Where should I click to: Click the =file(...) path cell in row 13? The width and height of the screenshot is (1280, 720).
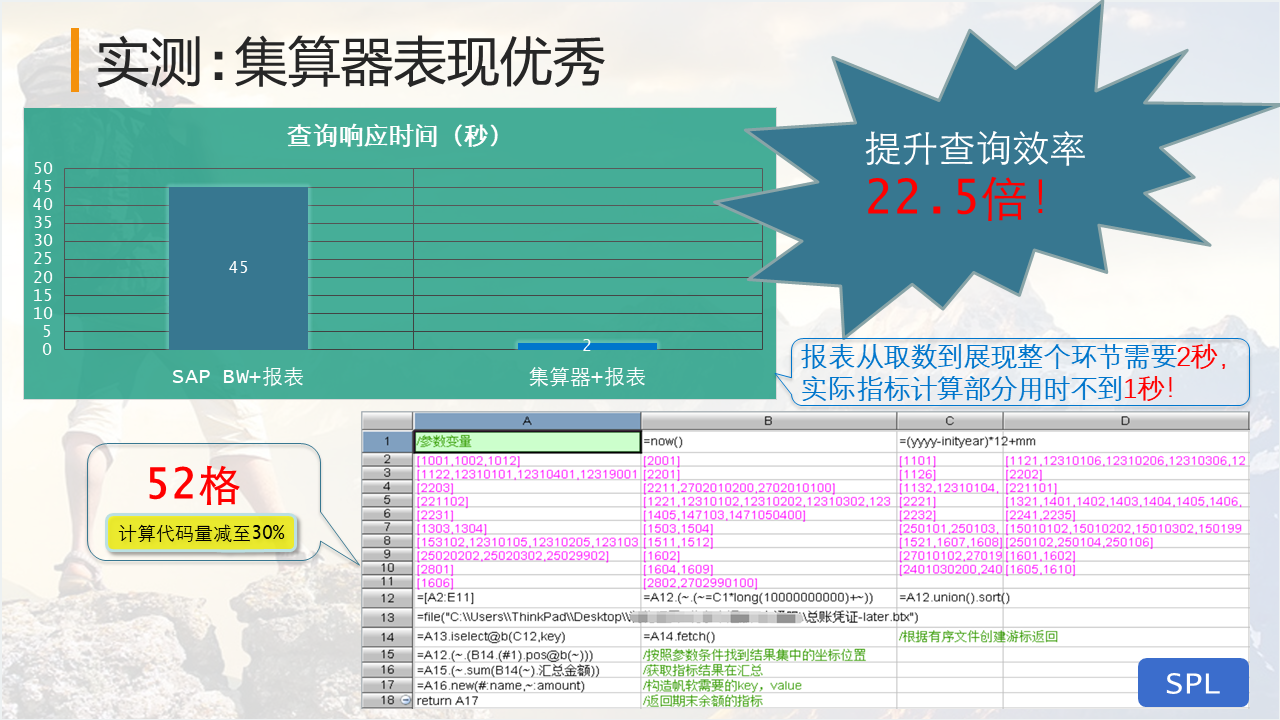pyautogui.click(x=668, y=617)
